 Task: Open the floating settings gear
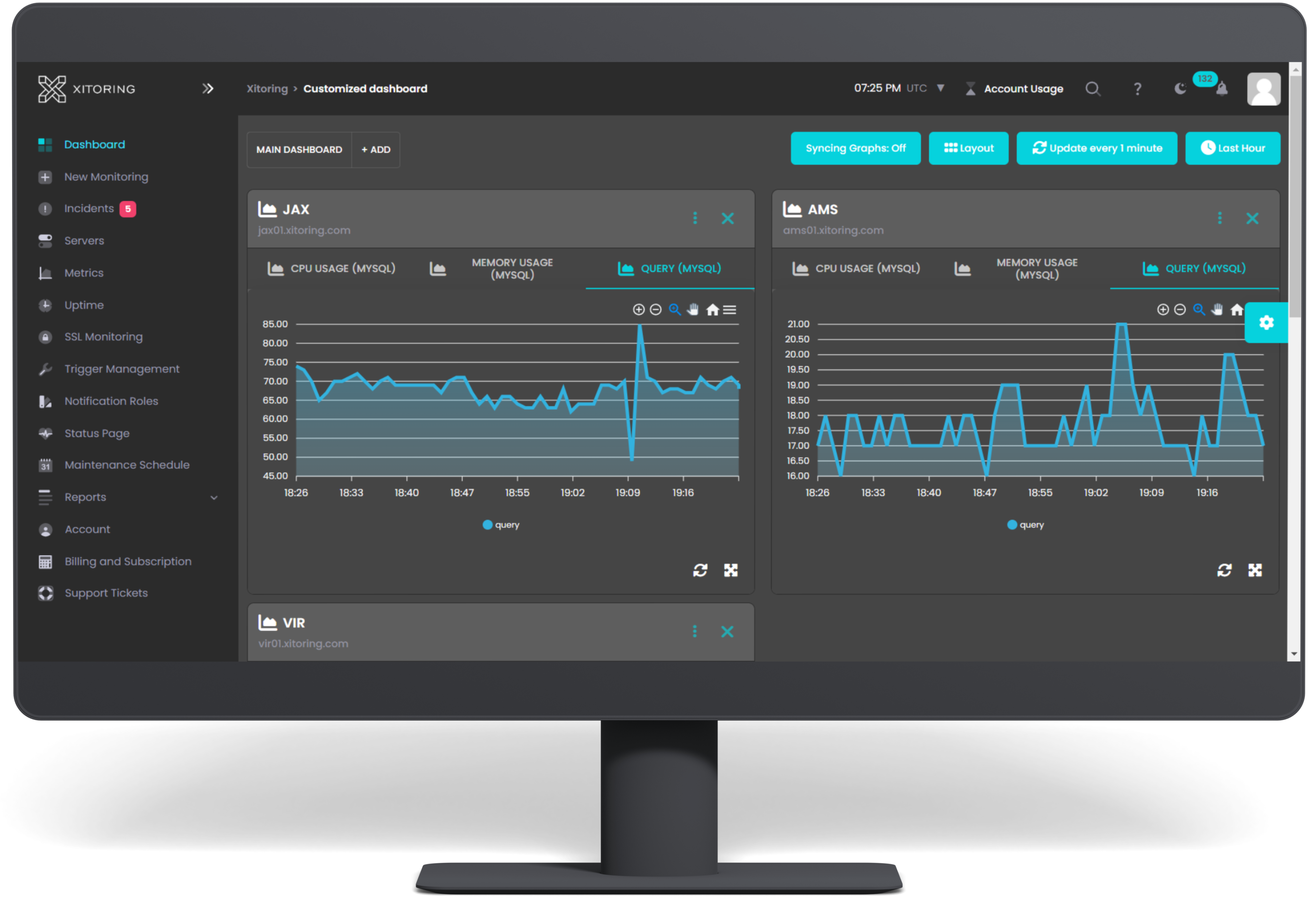click(x=1266, y=323)
